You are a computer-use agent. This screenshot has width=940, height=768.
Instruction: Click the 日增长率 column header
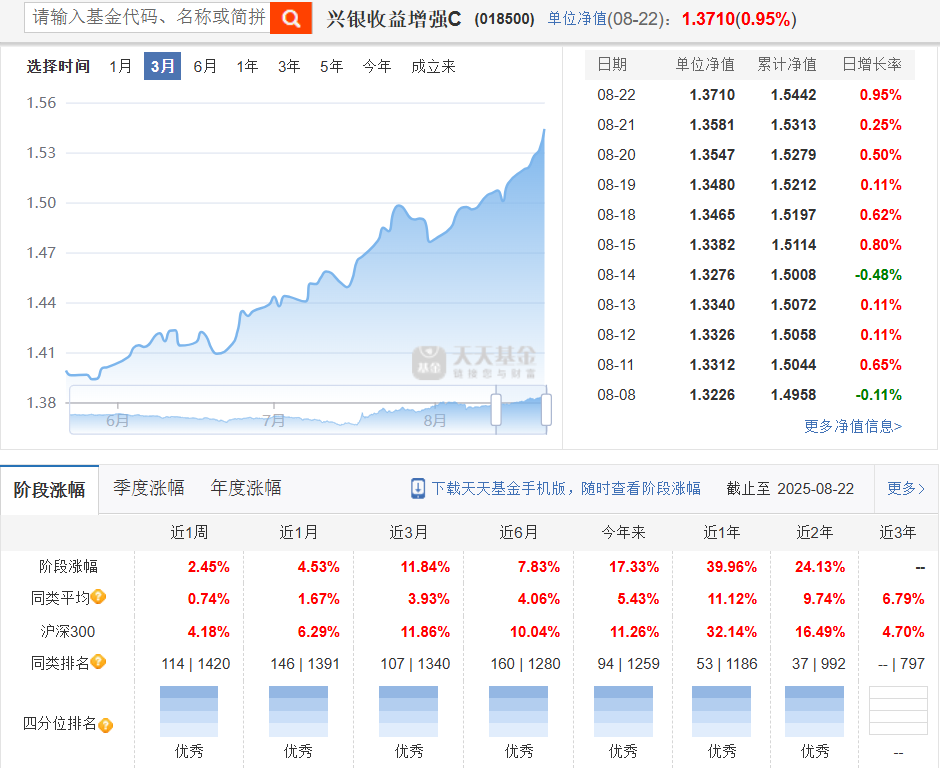872,64
